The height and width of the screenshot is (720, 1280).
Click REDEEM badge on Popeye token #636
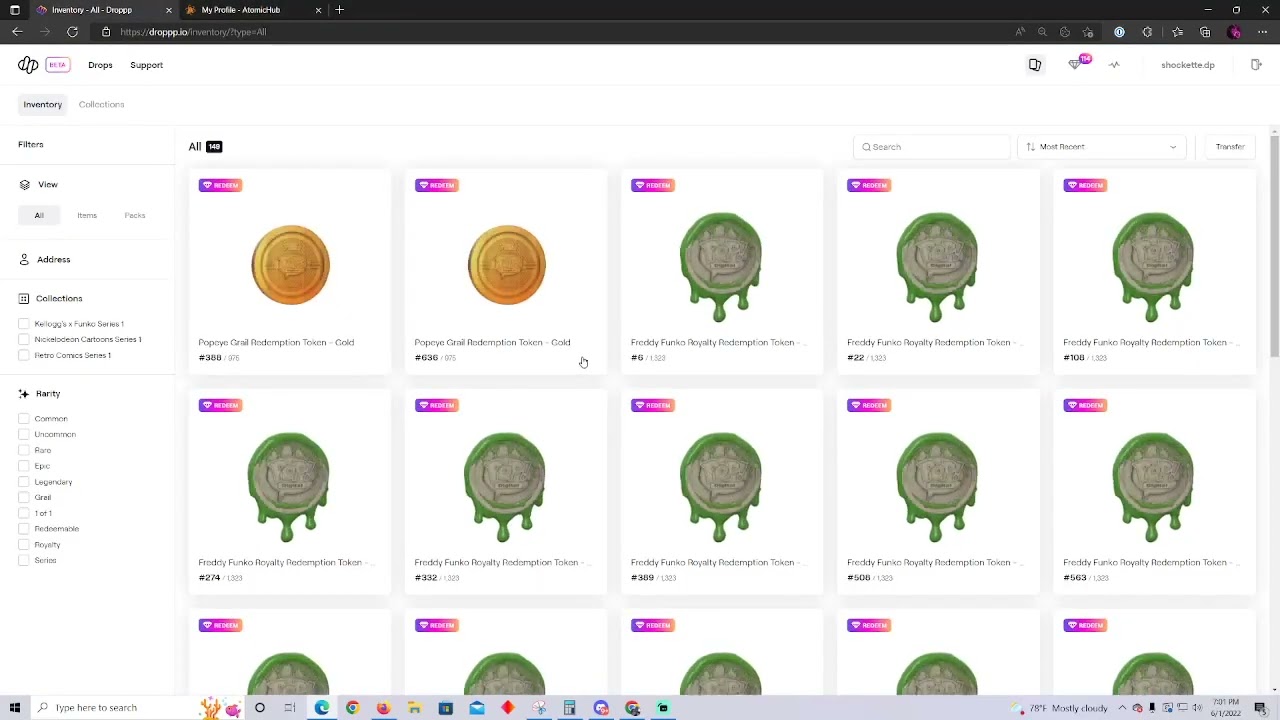pyautogui.click(x=436, y=185)
